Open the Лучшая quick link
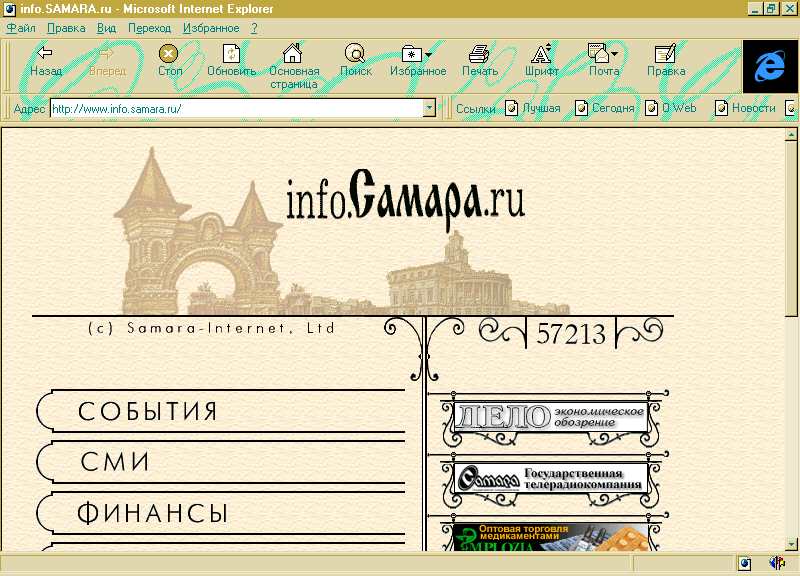 (533, 108)
